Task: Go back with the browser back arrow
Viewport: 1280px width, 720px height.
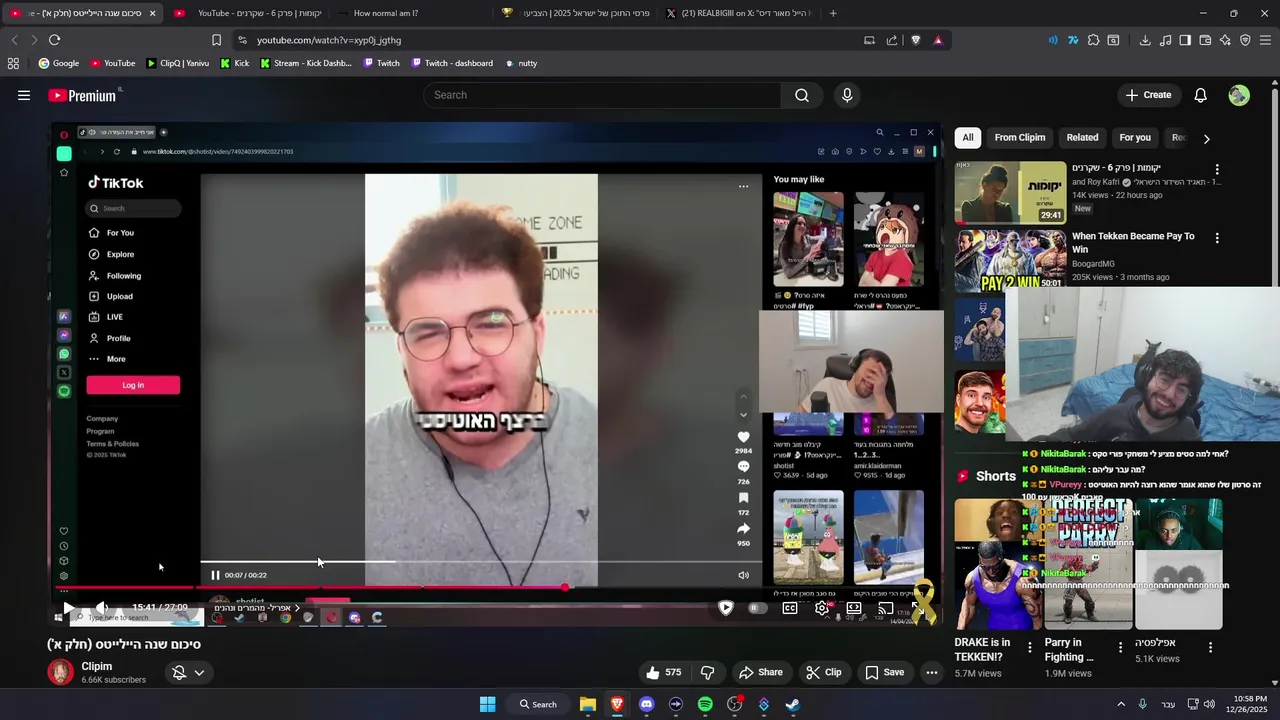Action: coord(14,40)
